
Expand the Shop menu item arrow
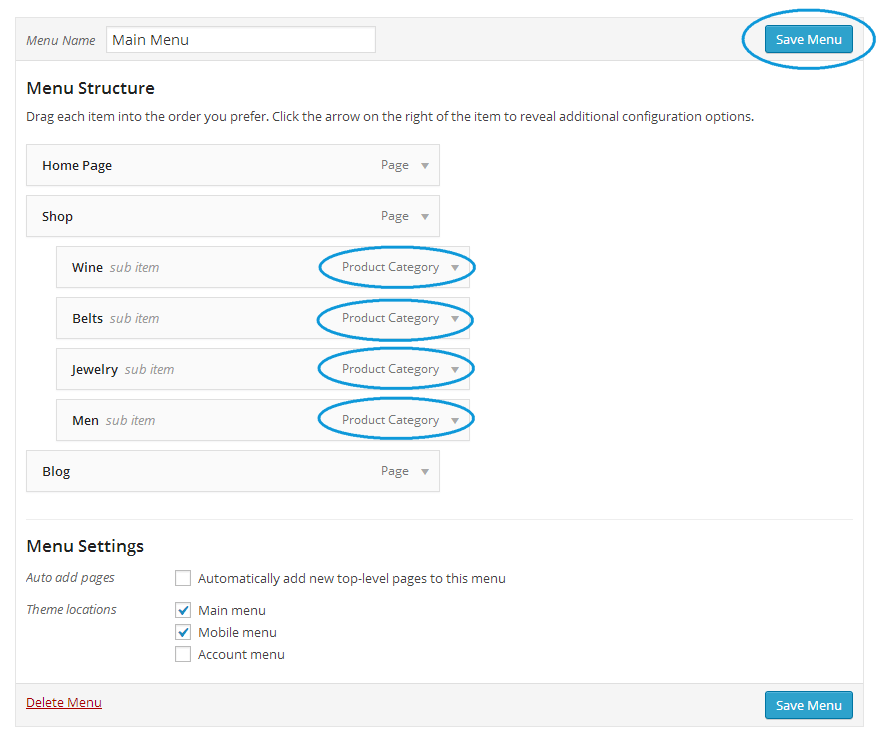[x=425, y=217]
